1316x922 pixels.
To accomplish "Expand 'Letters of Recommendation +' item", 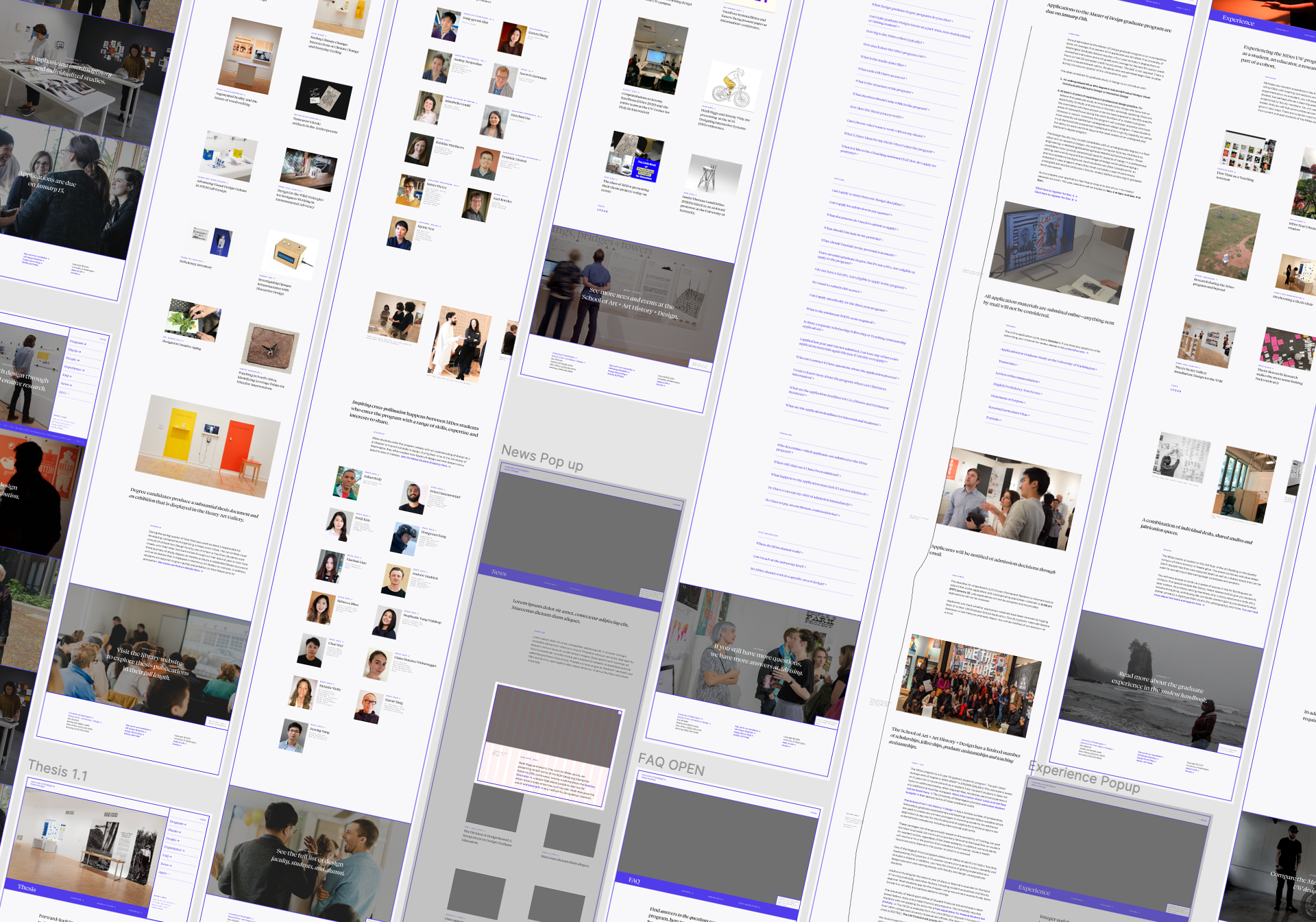I will tap(1017, 378).
